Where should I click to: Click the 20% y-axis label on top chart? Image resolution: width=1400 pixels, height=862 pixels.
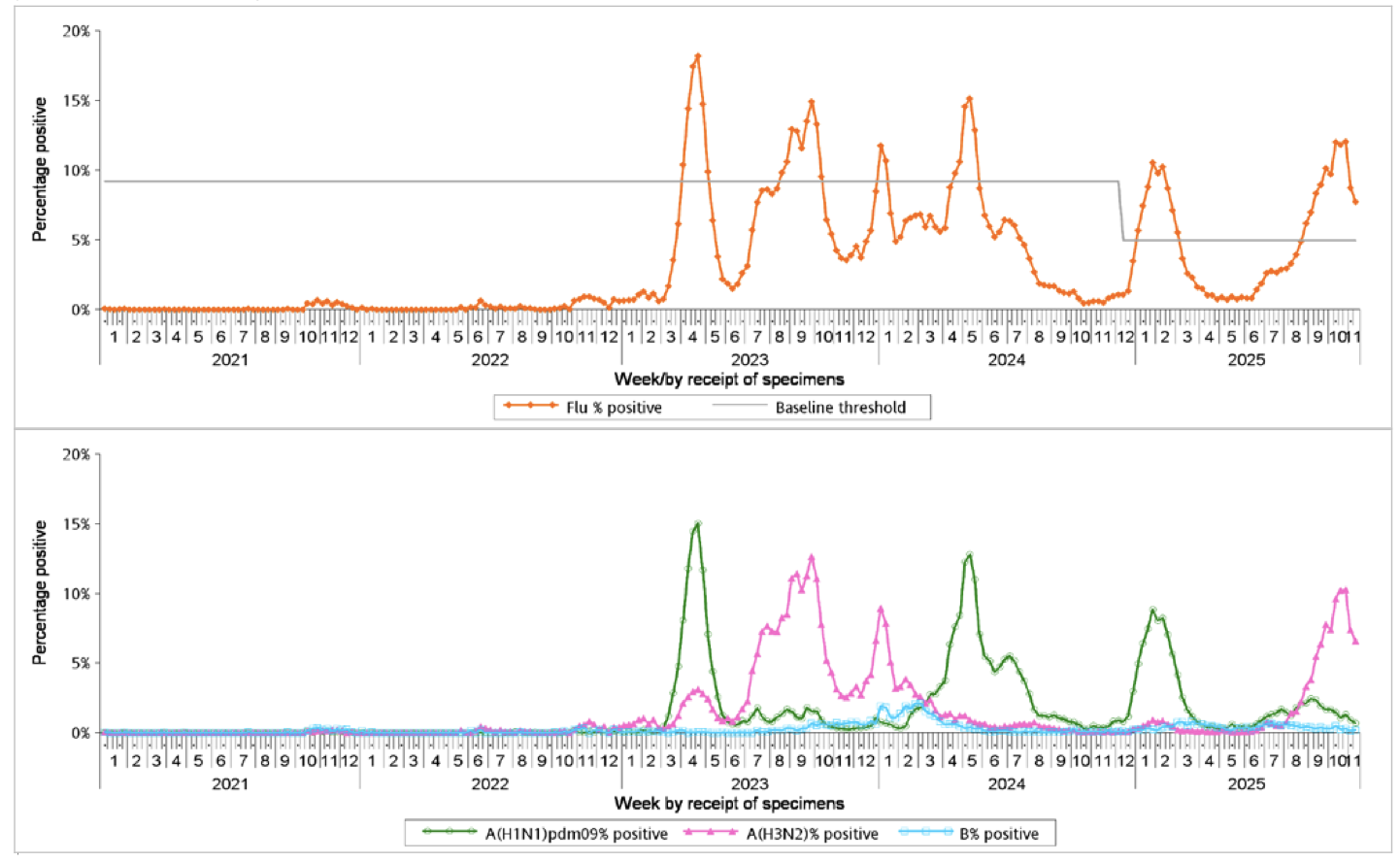76,31
